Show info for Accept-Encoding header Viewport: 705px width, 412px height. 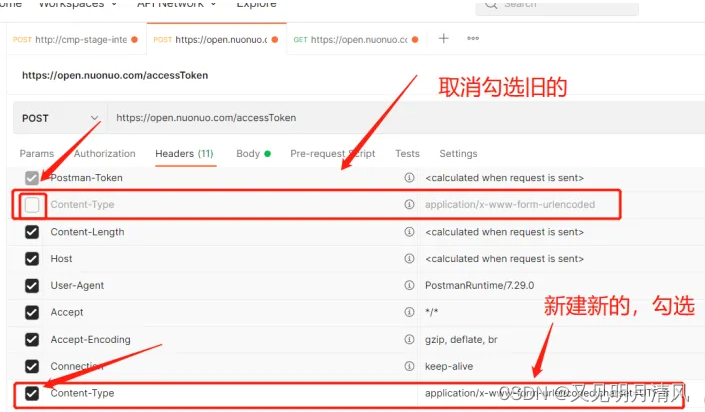pos(409,339)
